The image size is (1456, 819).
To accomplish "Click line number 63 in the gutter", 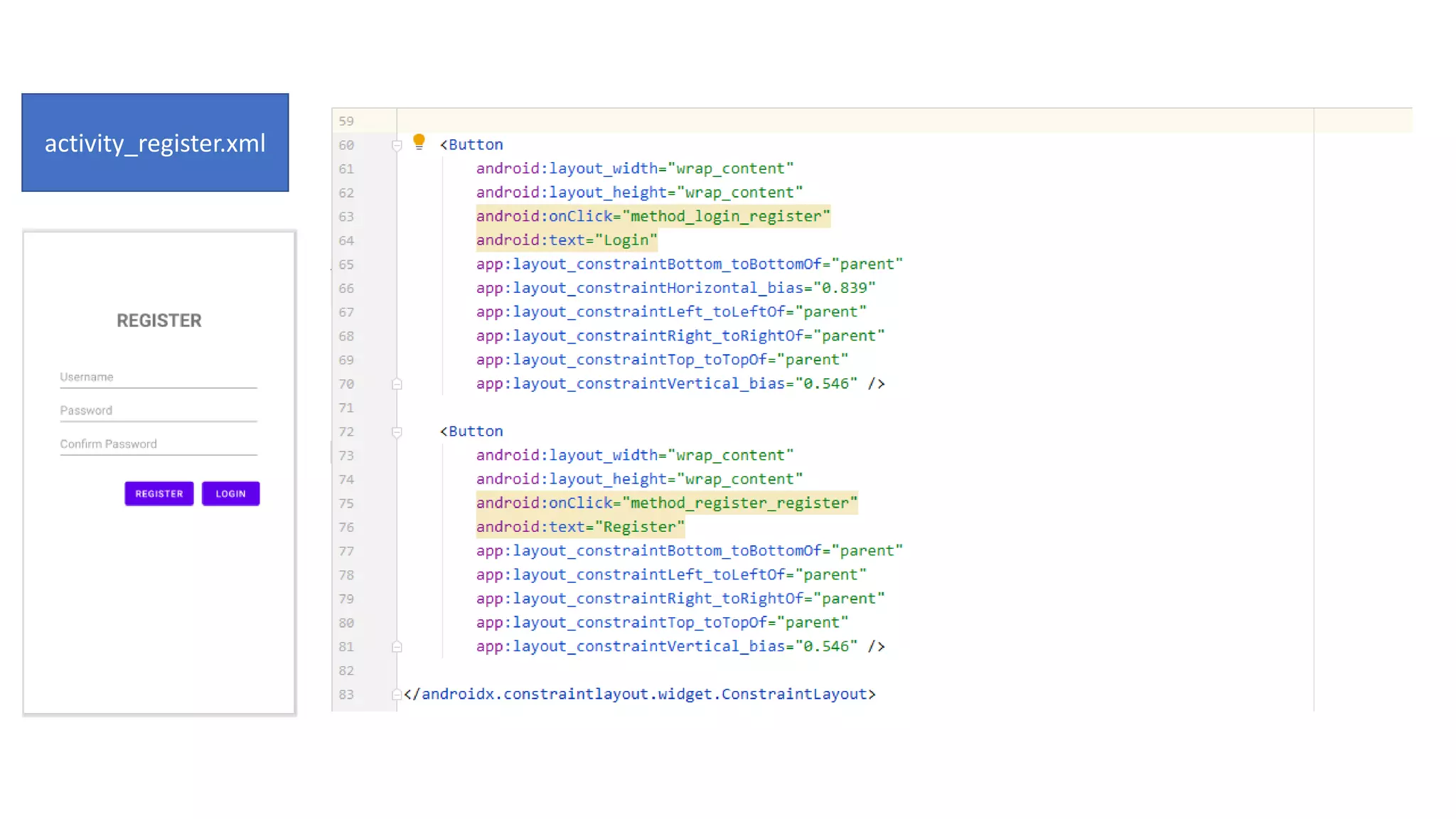I will click(x=346, y=217).
